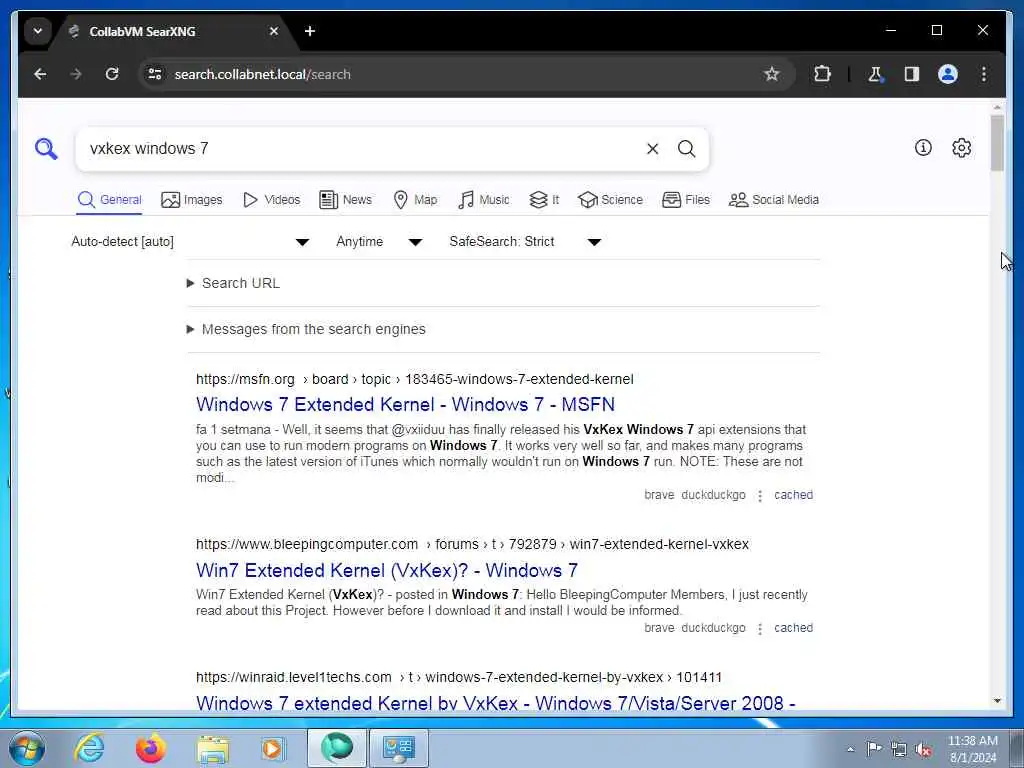Click the scrollbar down arrow
This screenshot has width=1024, height=768.
coord(997,701)
